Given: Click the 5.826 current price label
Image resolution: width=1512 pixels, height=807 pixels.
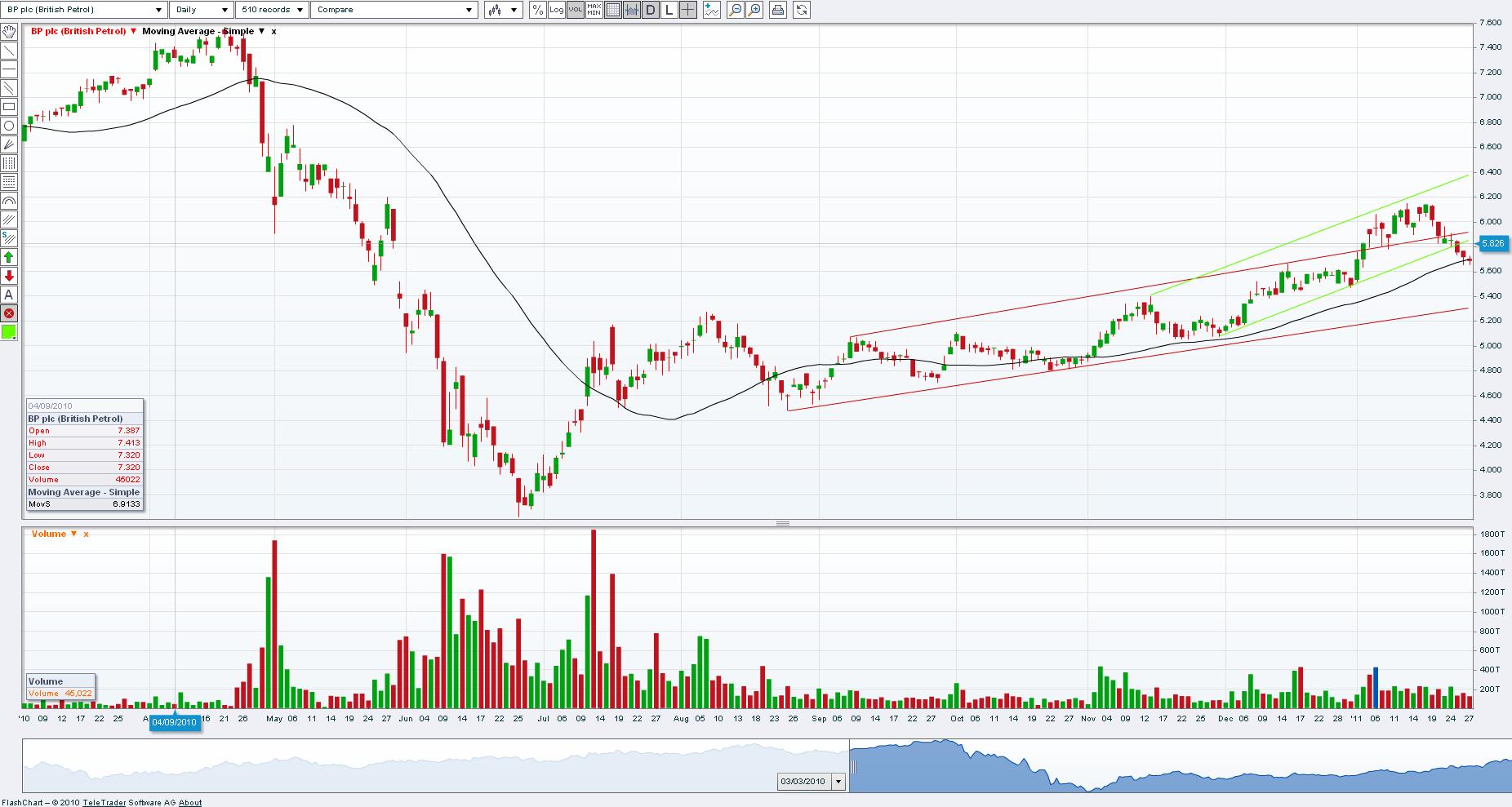Looking at the screenshot, I should 1492,243.
